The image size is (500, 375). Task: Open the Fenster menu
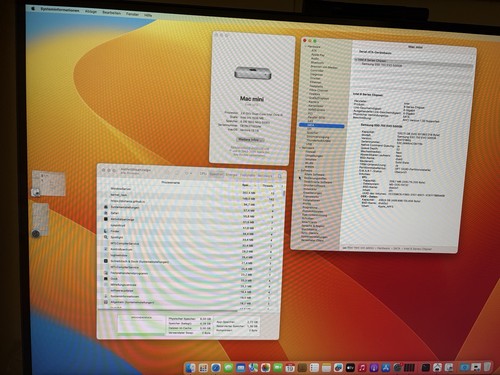(132, 14)
